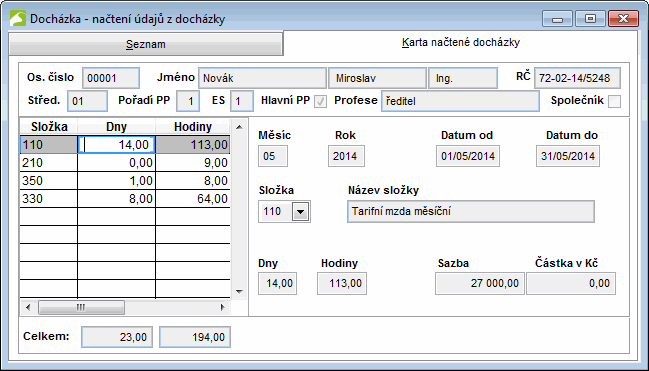
Task: Click the Dny detail field 14,00
Action: click(277, 283)
